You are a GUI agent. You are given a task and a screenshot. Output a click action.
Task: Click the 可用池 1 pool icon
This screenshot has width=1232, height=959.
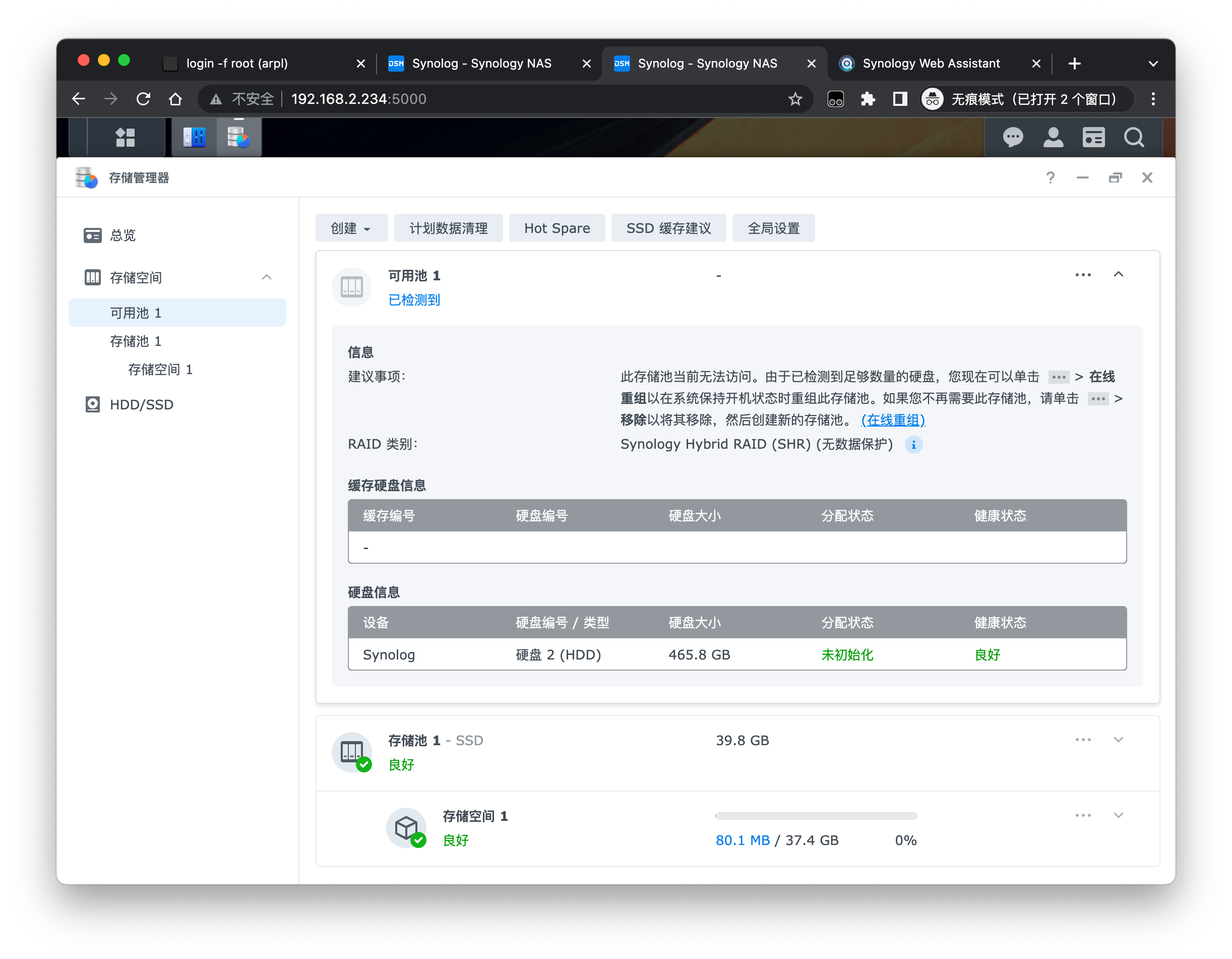click(x=351, y=287)
